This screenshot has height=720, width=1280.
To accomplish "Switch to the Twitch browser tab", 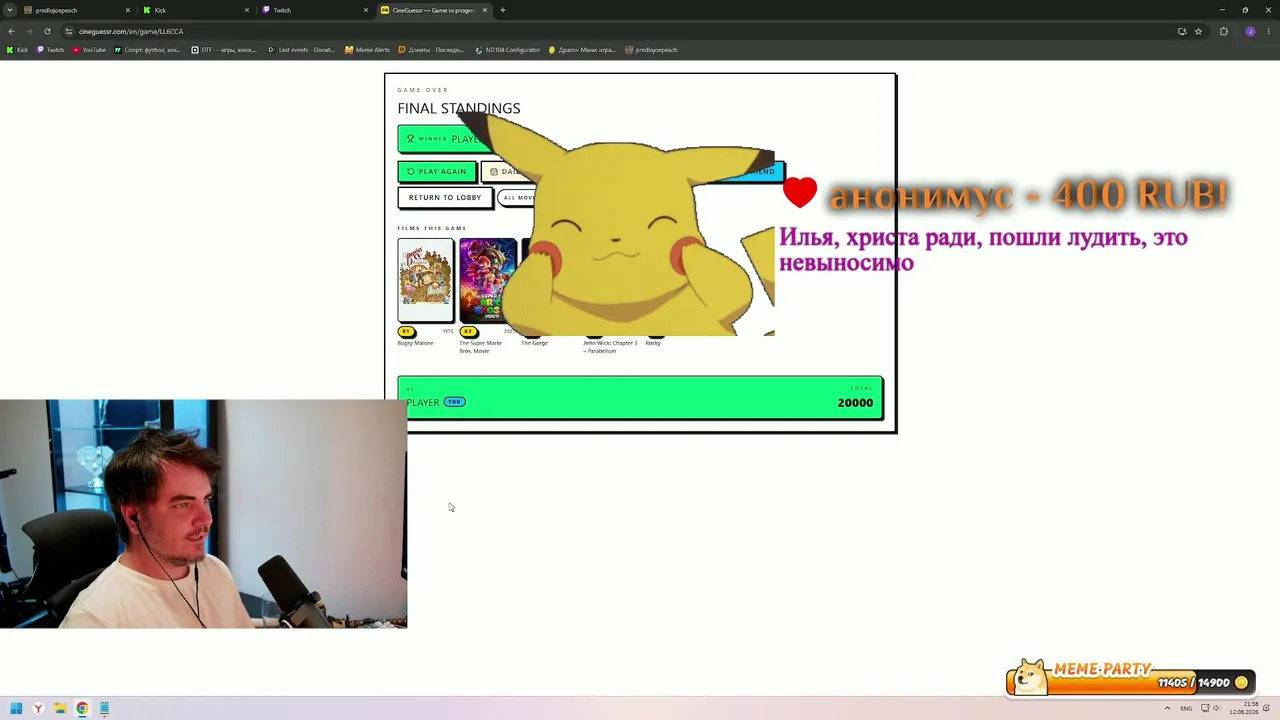I will pos(314,10).
